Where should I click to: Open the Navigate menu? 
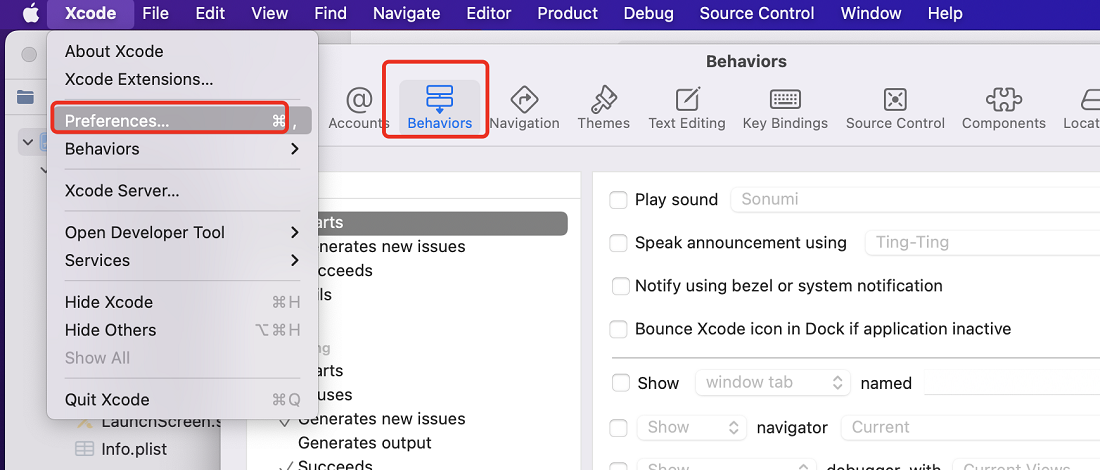(407, 13)
